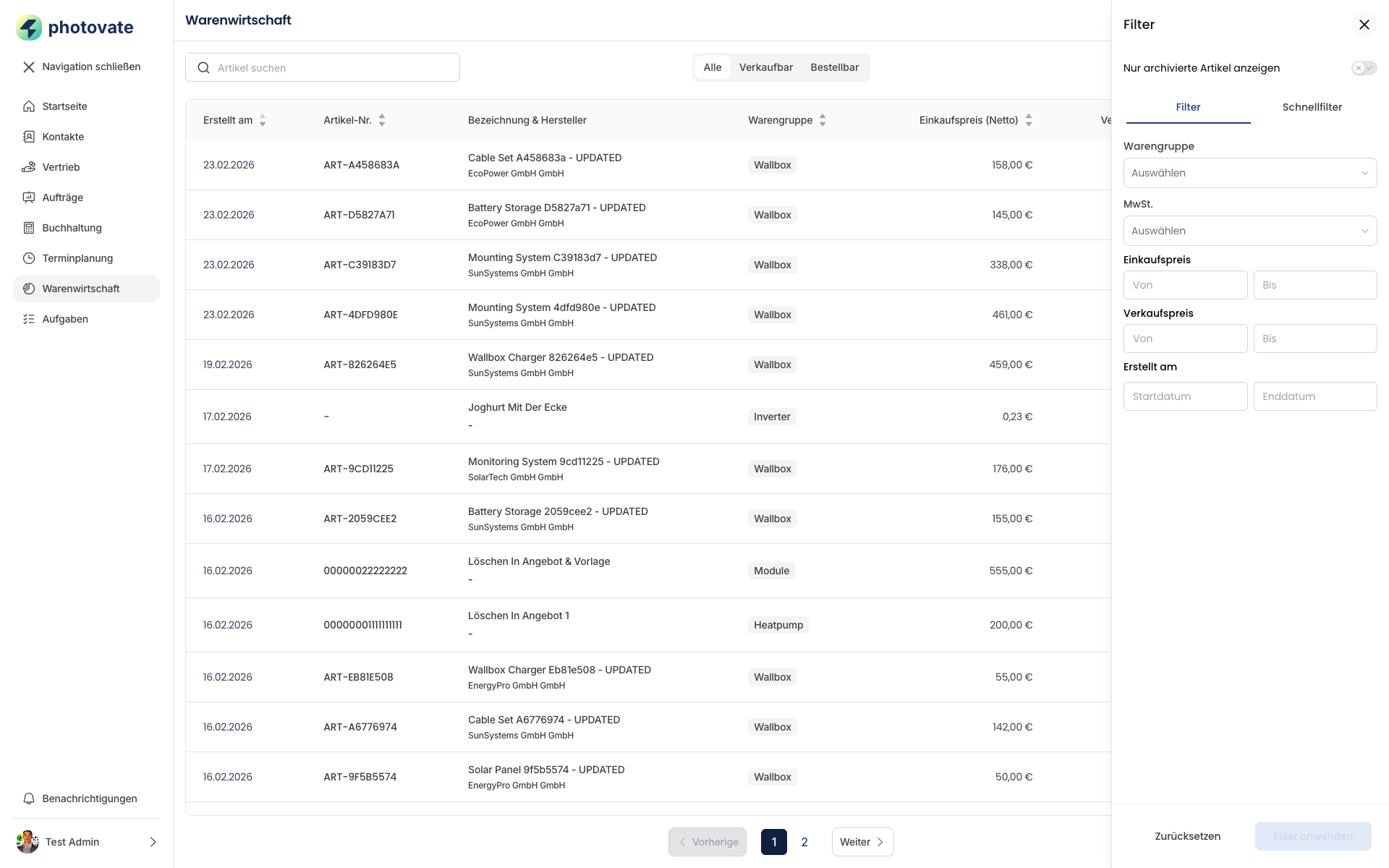Expand the Test Admin user chevron

[153, 842]
